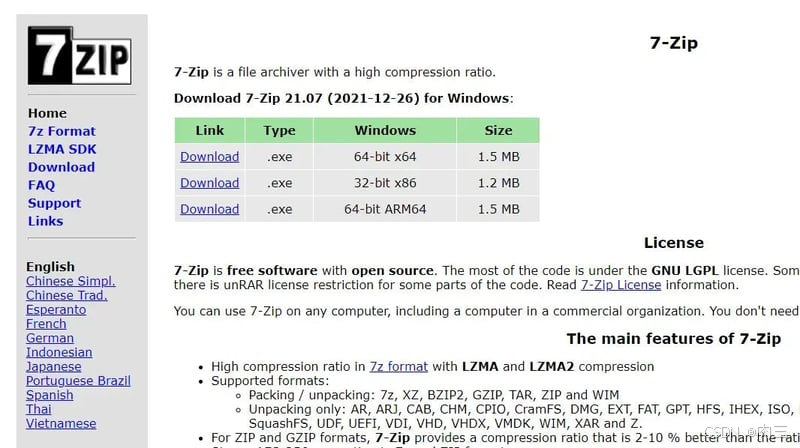The width and height of the screenshot is (800, 448).
Task: Switch language to Spanish
Action: coord(49,395)
